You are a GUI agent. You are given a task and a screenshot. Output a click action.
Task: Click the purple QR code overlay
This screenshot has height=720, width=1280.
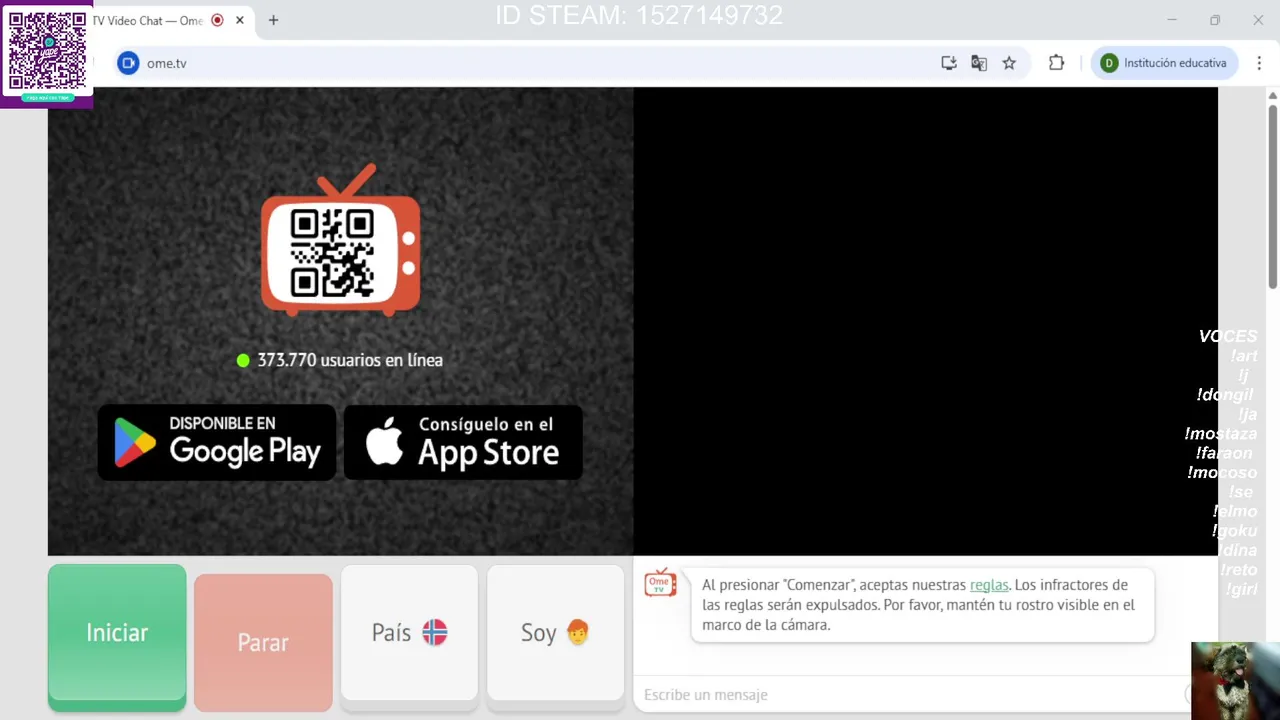46,54
